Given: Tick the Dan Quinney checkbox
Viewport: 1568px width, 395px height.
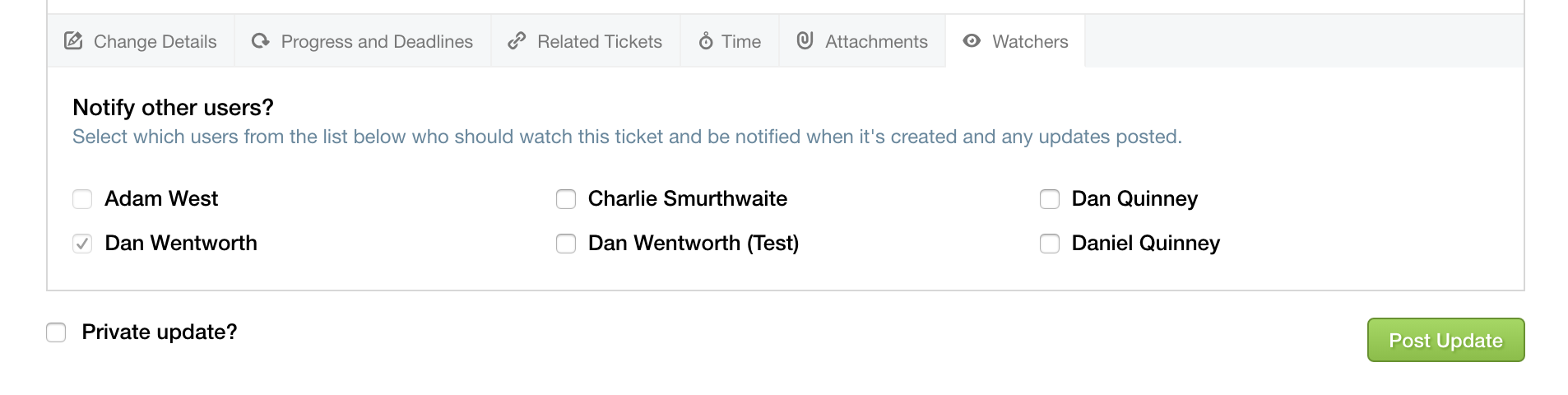Looking at the screenshot, I should point(1050,199).
